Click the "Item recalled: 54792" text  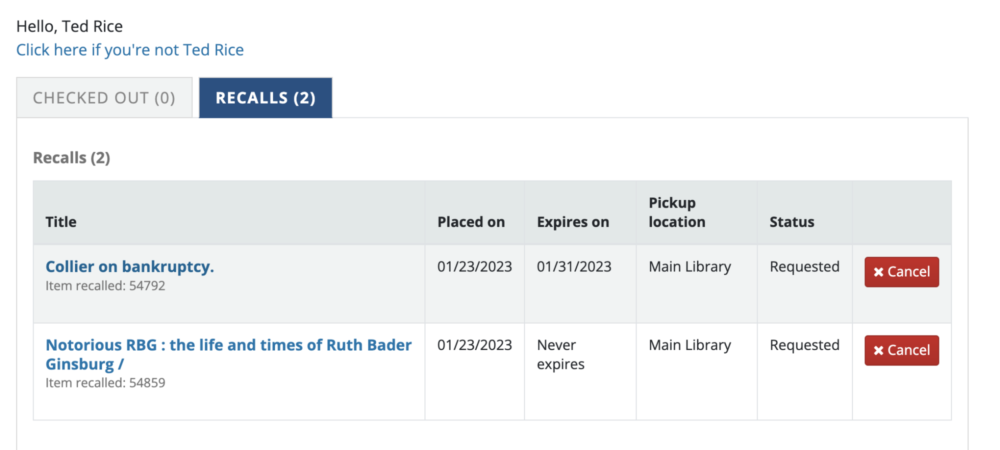click(x=105, y=286)
